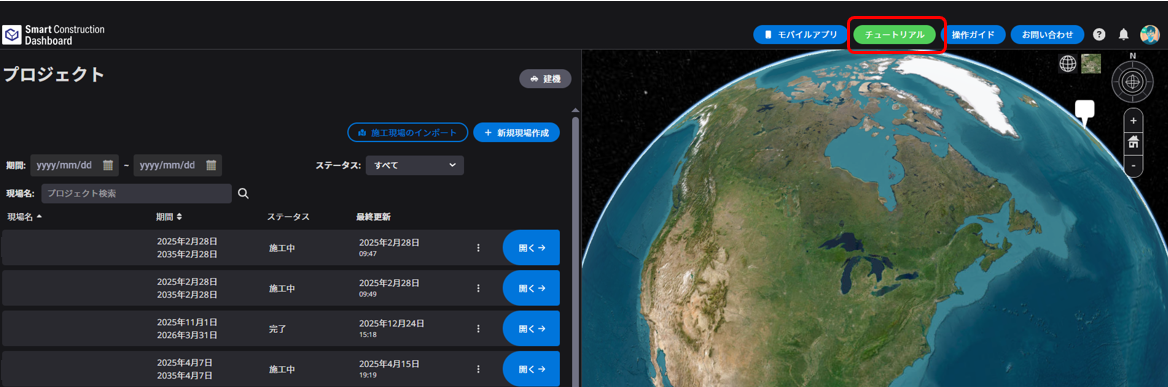
Task: Click the search magnifier icon beside project search
Action: click(243, 194)
